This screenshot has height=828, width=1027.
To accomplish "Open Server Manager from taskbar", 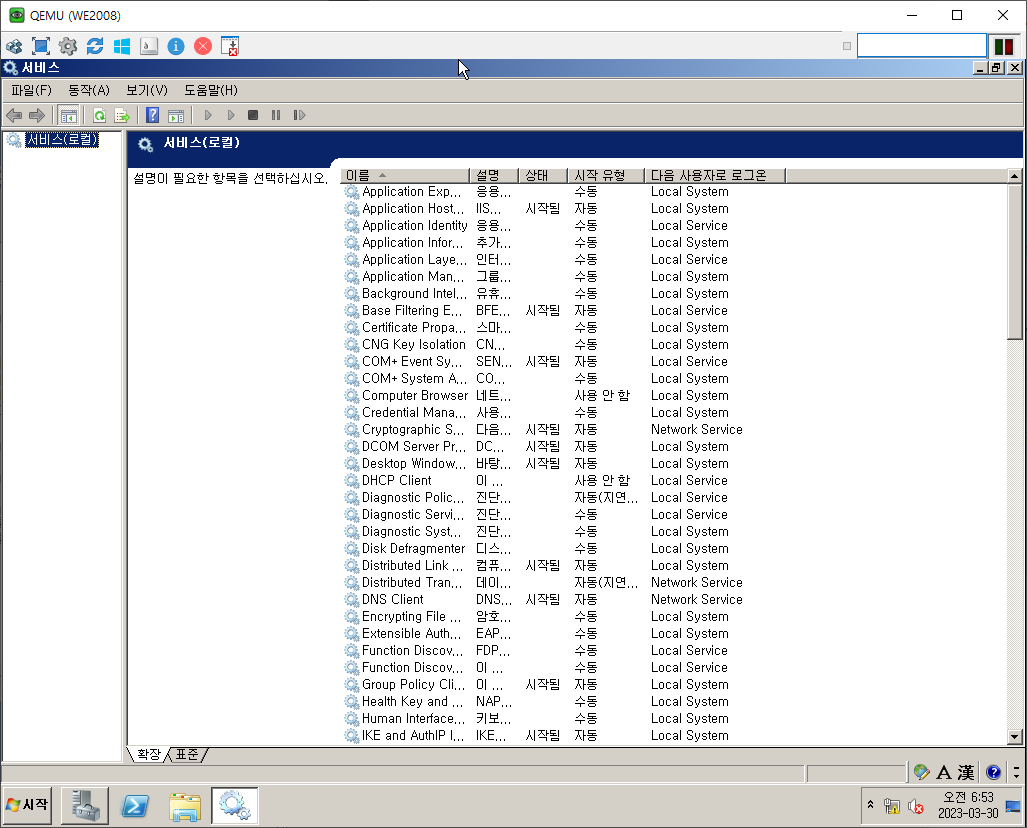I will point(85,806).
